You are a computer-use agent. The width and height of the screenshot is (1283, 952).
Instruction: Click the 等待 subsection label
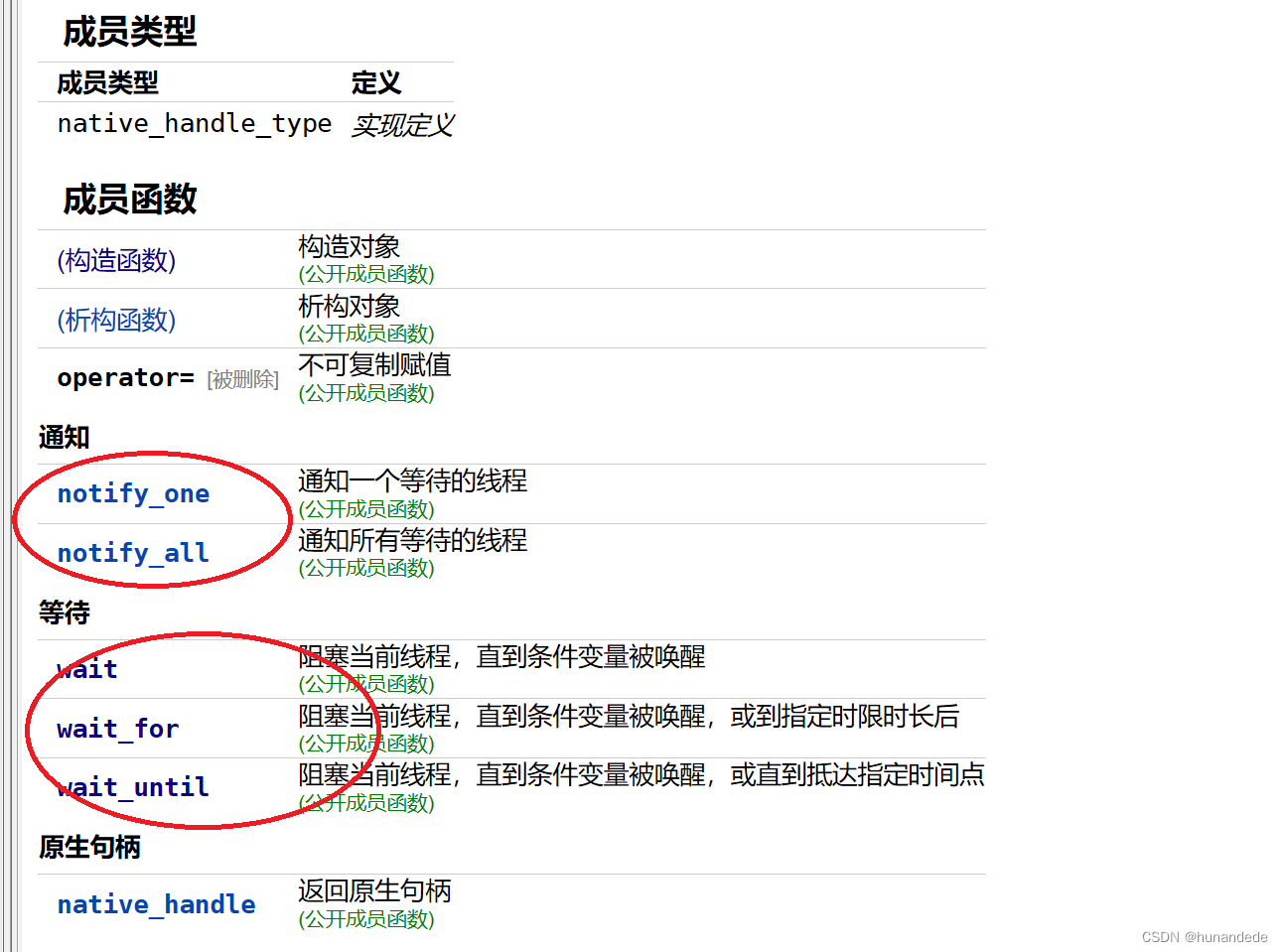[x=65, y=612]
